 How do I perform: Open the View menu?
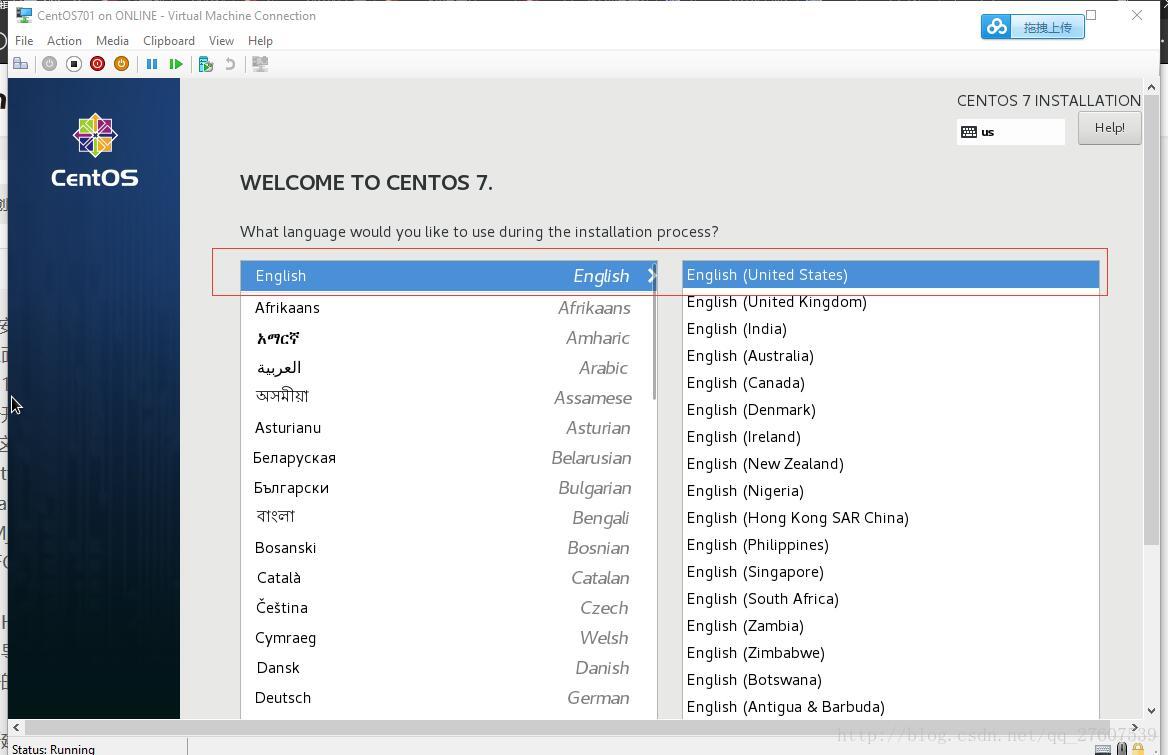point(221,41)
